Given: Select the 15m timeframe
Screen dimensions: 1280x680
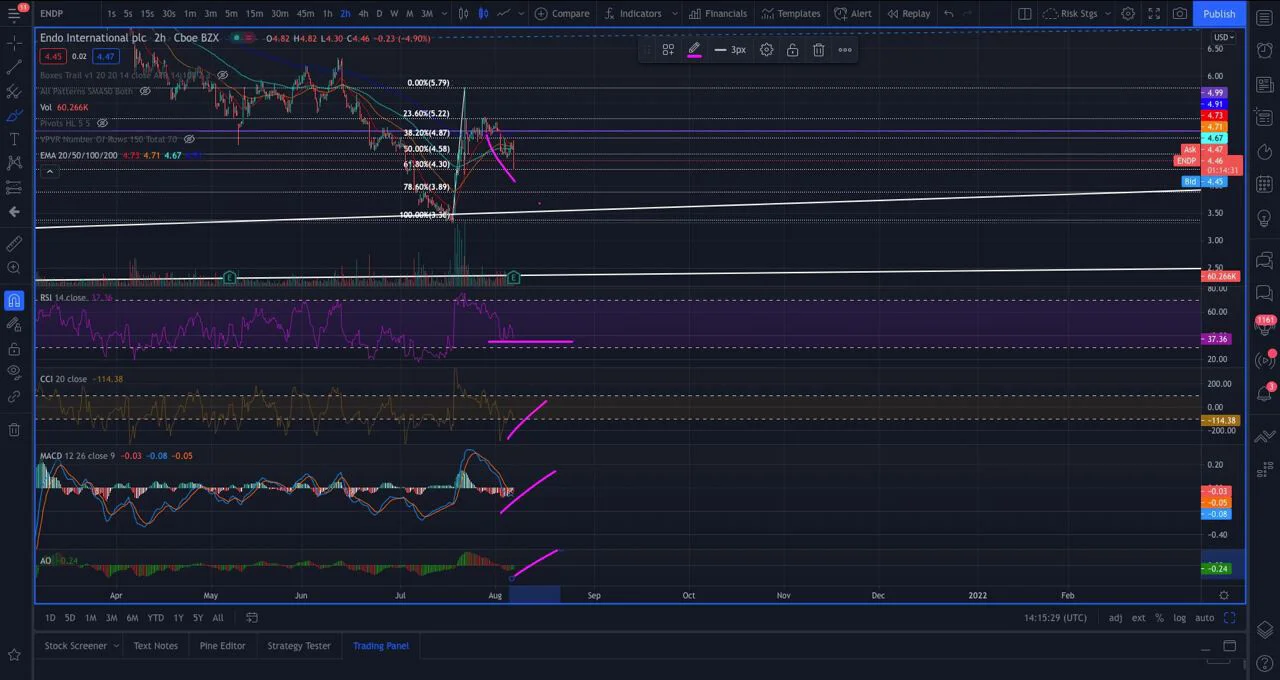Looking at the screenshot, I should [x=254, y=13].
